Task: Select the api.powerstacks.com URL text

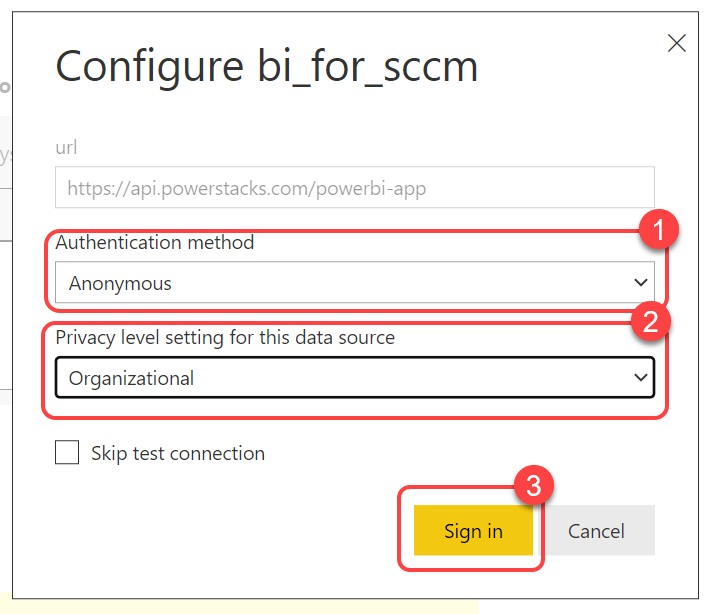Action: 247,188
